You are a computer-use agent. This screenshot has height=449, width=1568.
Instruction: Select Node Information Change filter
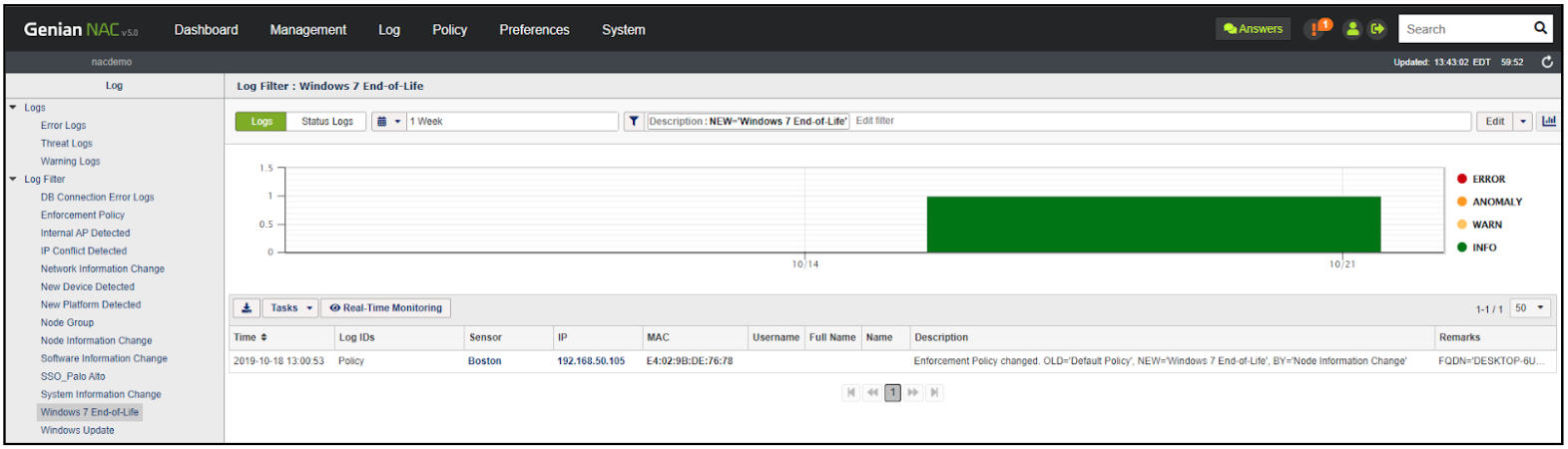[96, 341]
